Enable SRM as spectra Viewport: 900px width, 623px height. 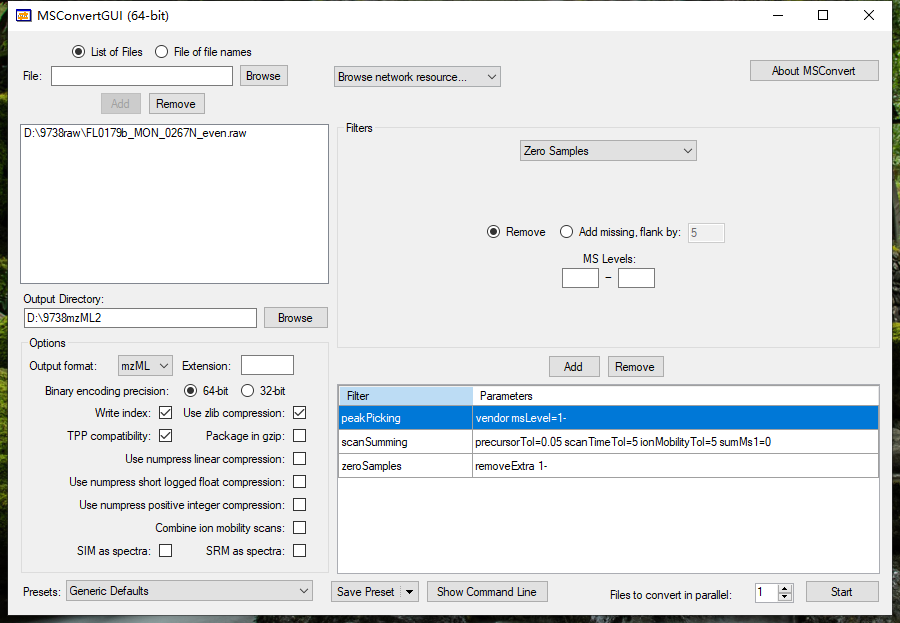299,550
